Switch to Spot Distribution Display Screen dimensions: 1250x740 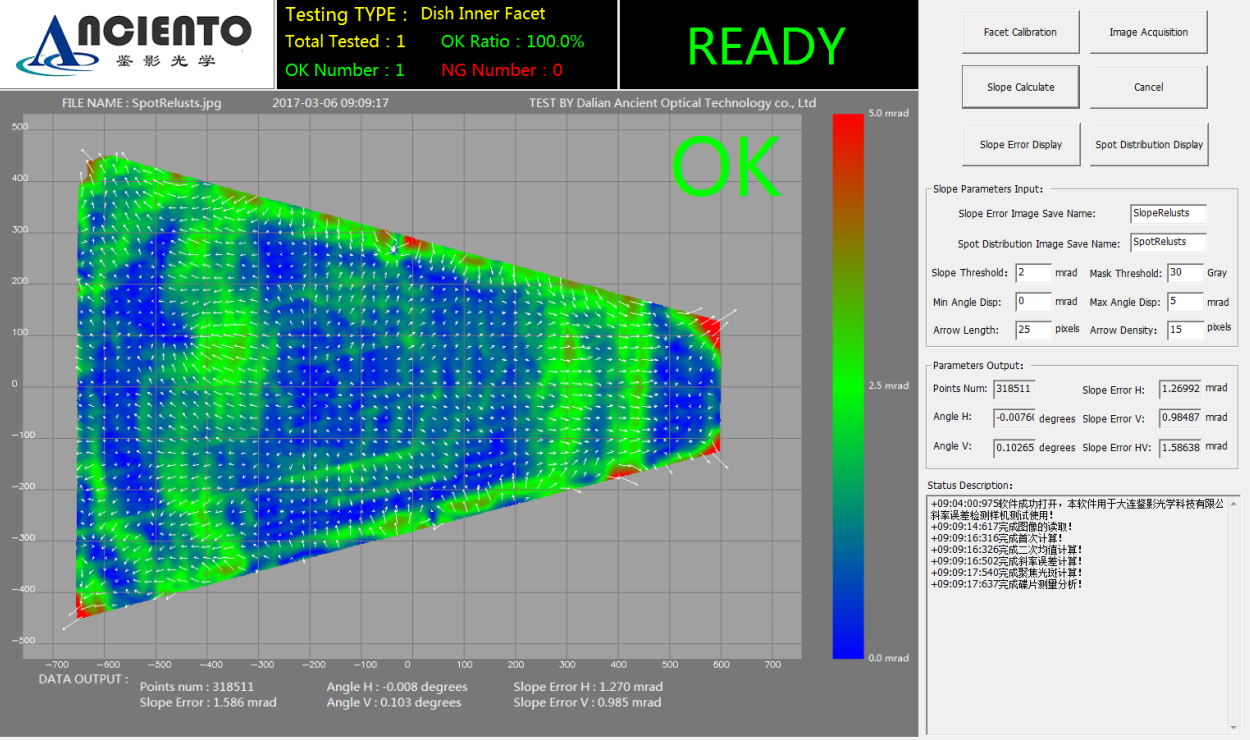click(x=1148, y=144)
